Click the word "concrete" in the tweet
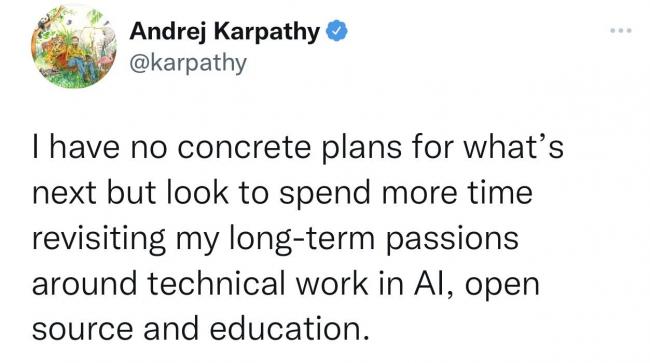650x363 pixels. [x=245, y=148]
